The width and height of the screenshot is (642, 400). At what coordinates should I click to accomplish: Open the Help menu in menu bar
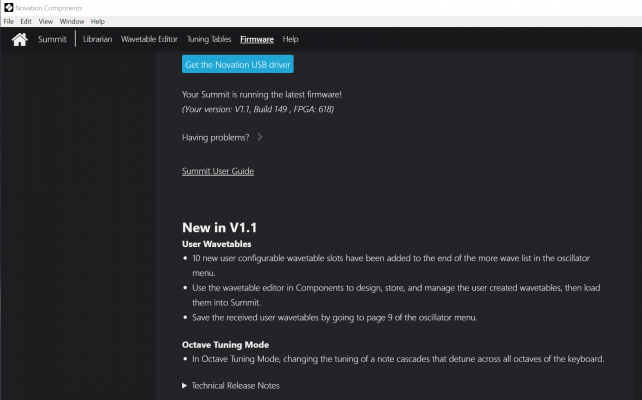click(x=98, y=21)
